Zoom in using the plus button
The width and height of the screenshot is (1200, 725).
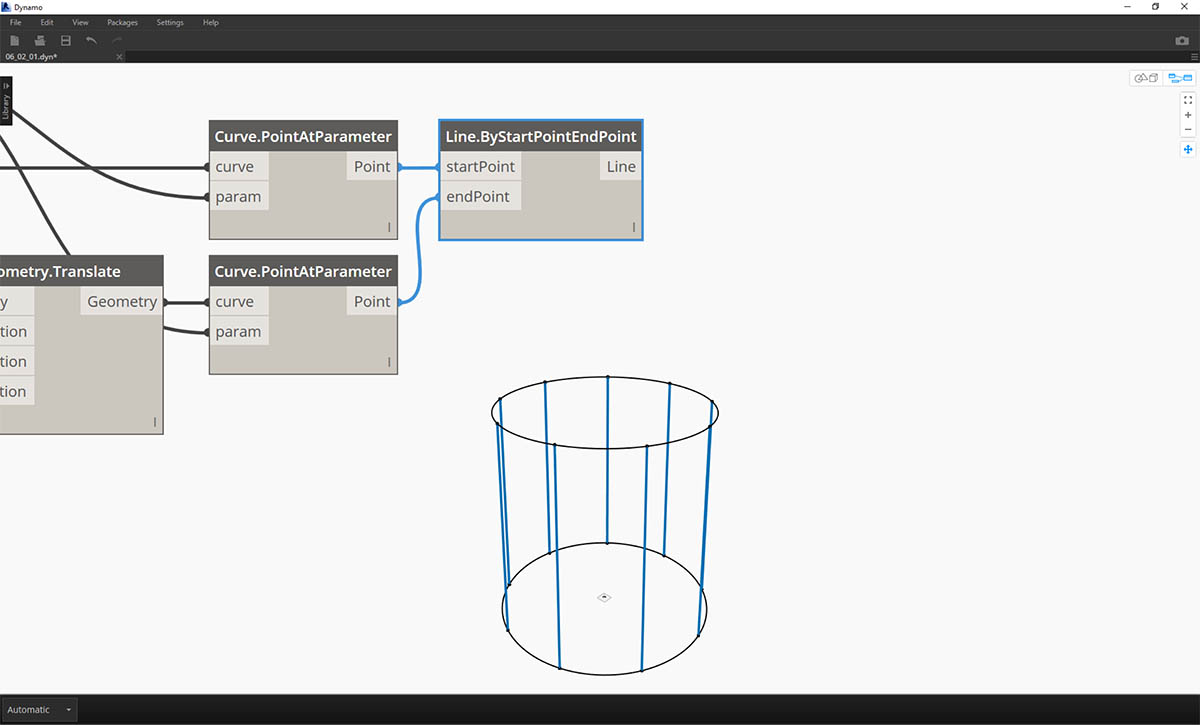[1188, 115]
